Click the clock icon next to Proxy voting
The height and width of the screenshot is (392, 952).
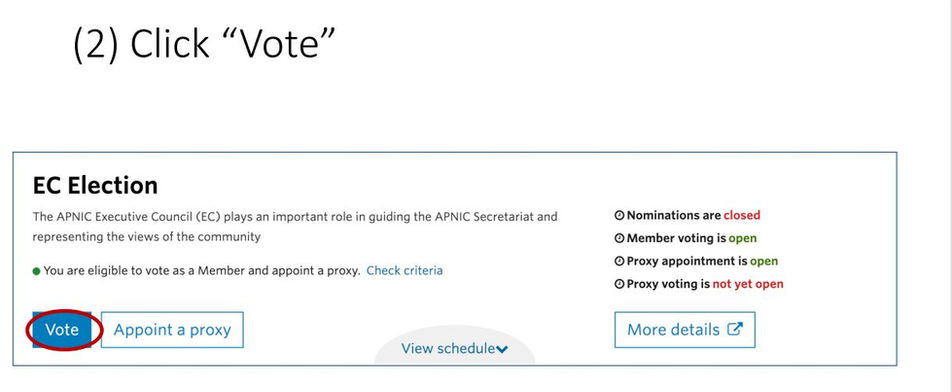[619, 284]
